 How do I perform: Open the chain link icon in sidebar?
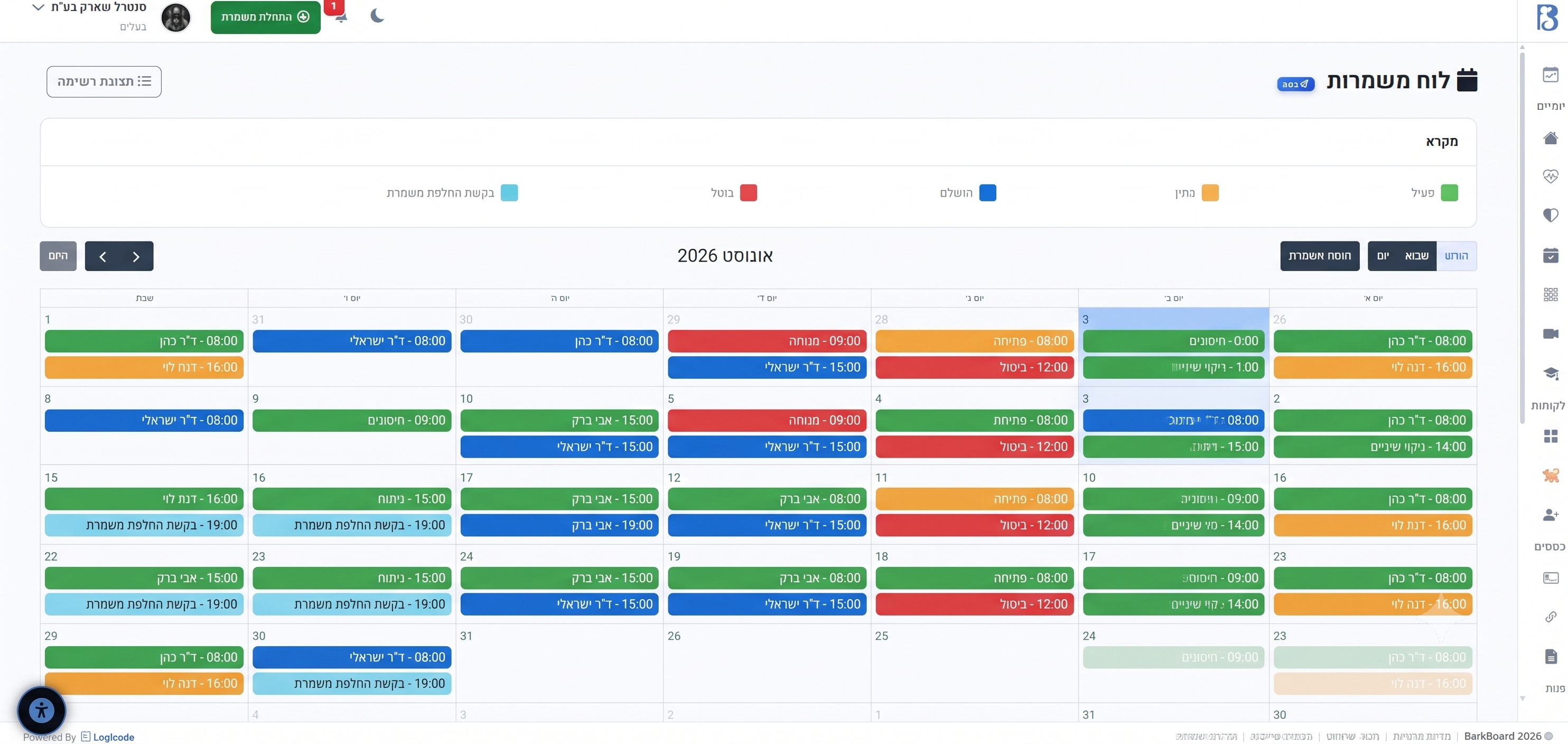(x=1551, y=617)
